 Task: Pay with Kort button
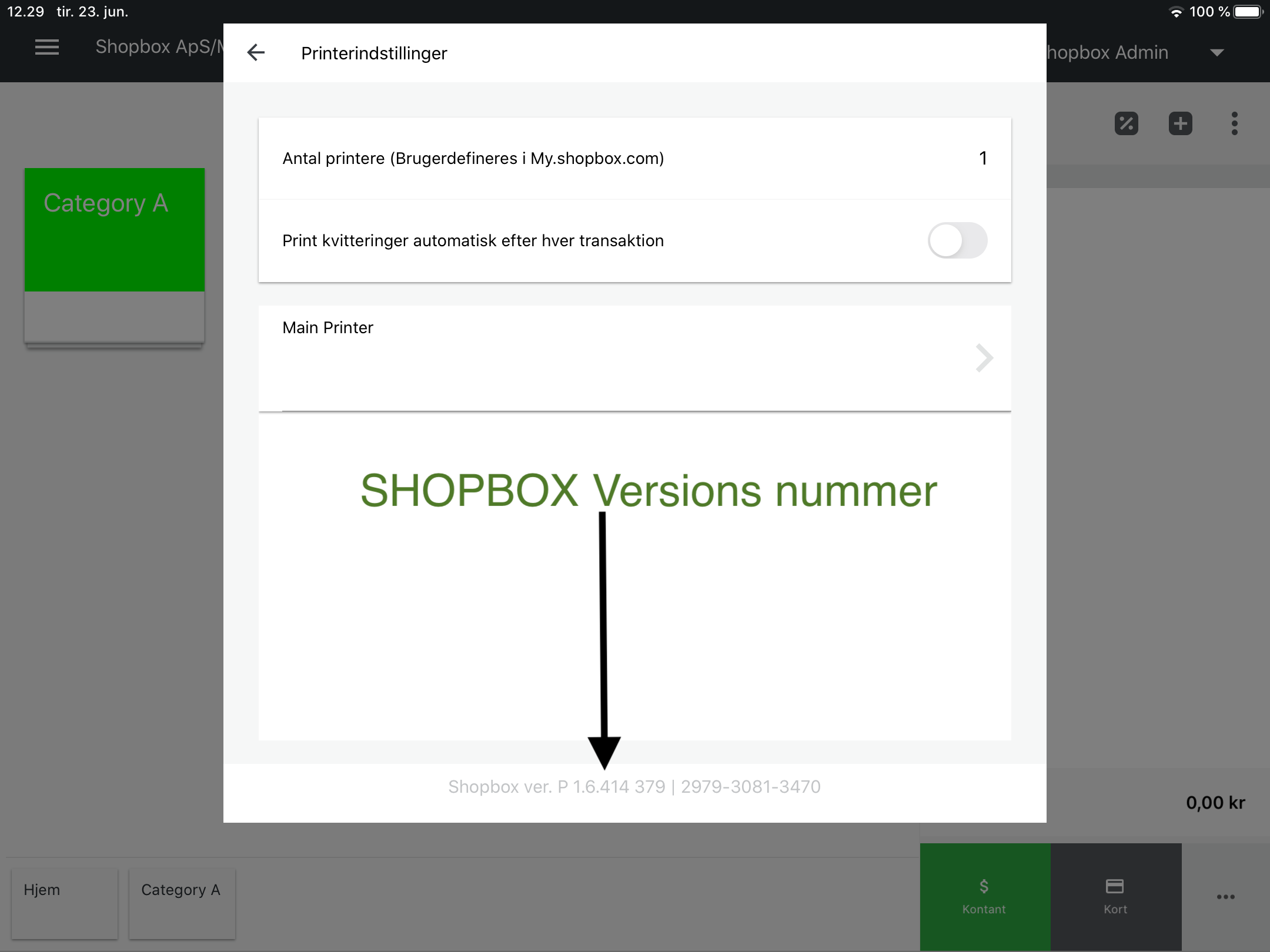(1116, 897)
